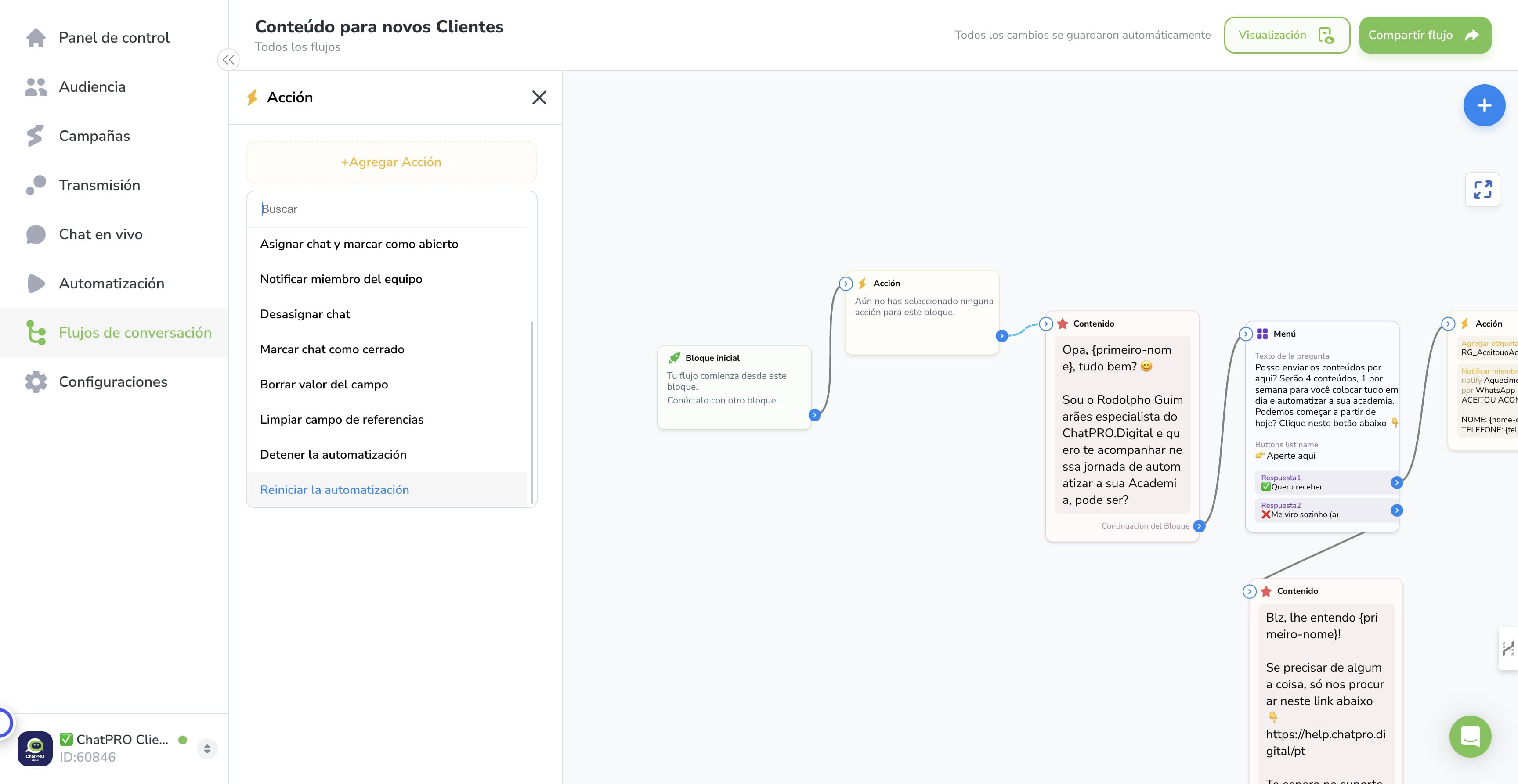Click the blue plus add block button
The width and height of the screenshot is (1518, 784).
tap(1484, 105)
